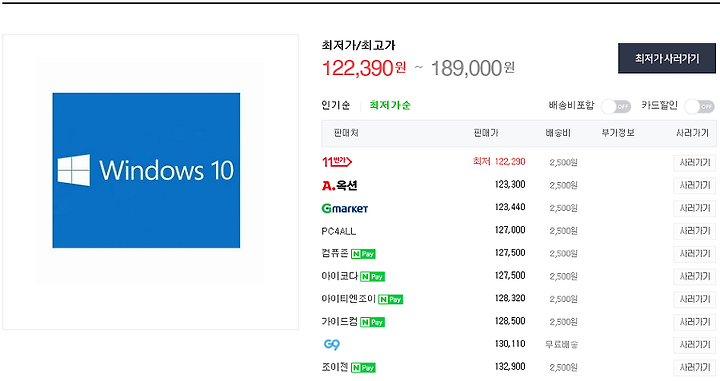
Task: Click the 조이젠 seller name
Action: 335,367
